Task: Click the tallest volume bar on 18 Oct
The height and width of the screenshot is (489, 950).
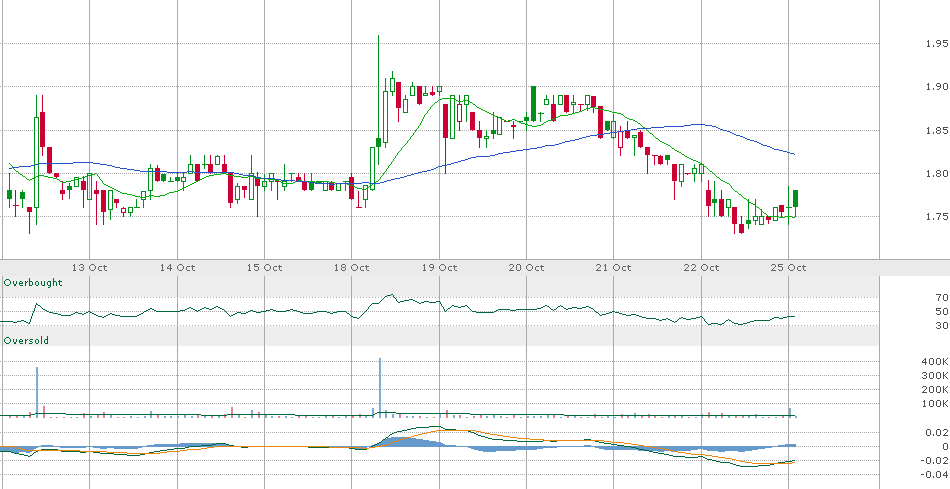Action: pyautogui.click(x=380, y=387)
